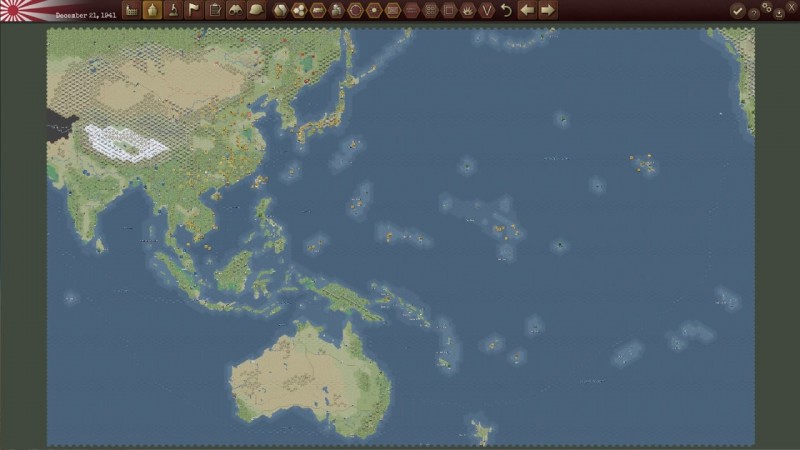This screenshot has width=800, height=450.
Task: Click the save game download icon
Action: point(779,14)
